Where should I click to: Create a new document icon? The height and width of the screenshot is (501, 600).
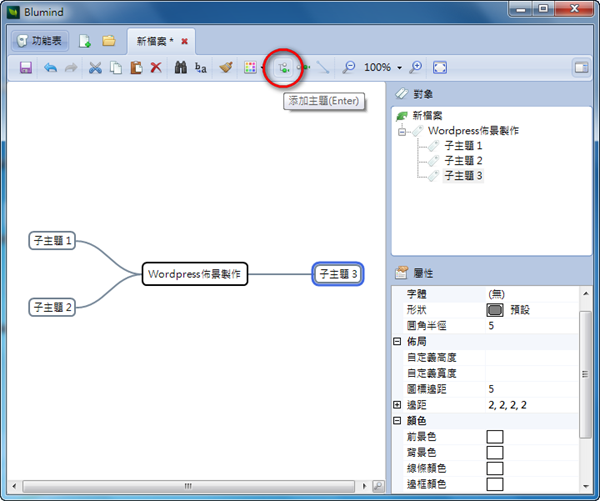coord(85,41)
